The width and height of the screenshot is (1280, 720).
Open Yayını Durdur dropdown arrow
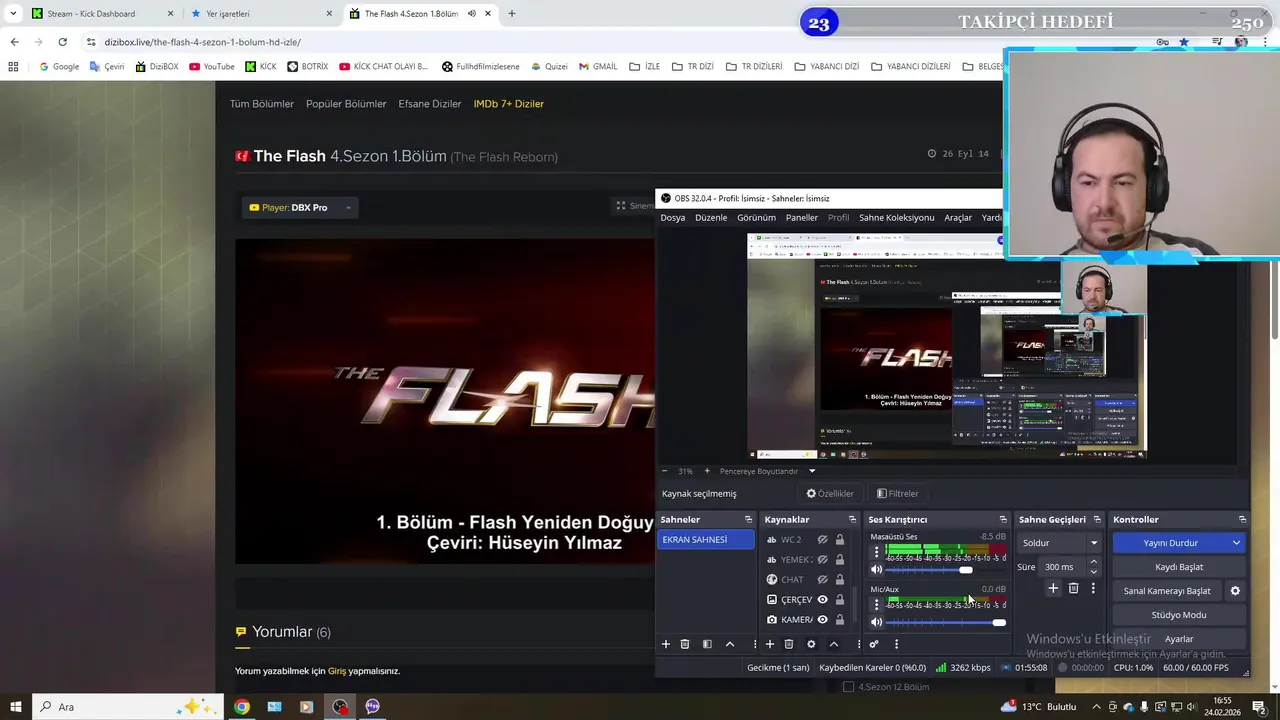(1236, 543)
